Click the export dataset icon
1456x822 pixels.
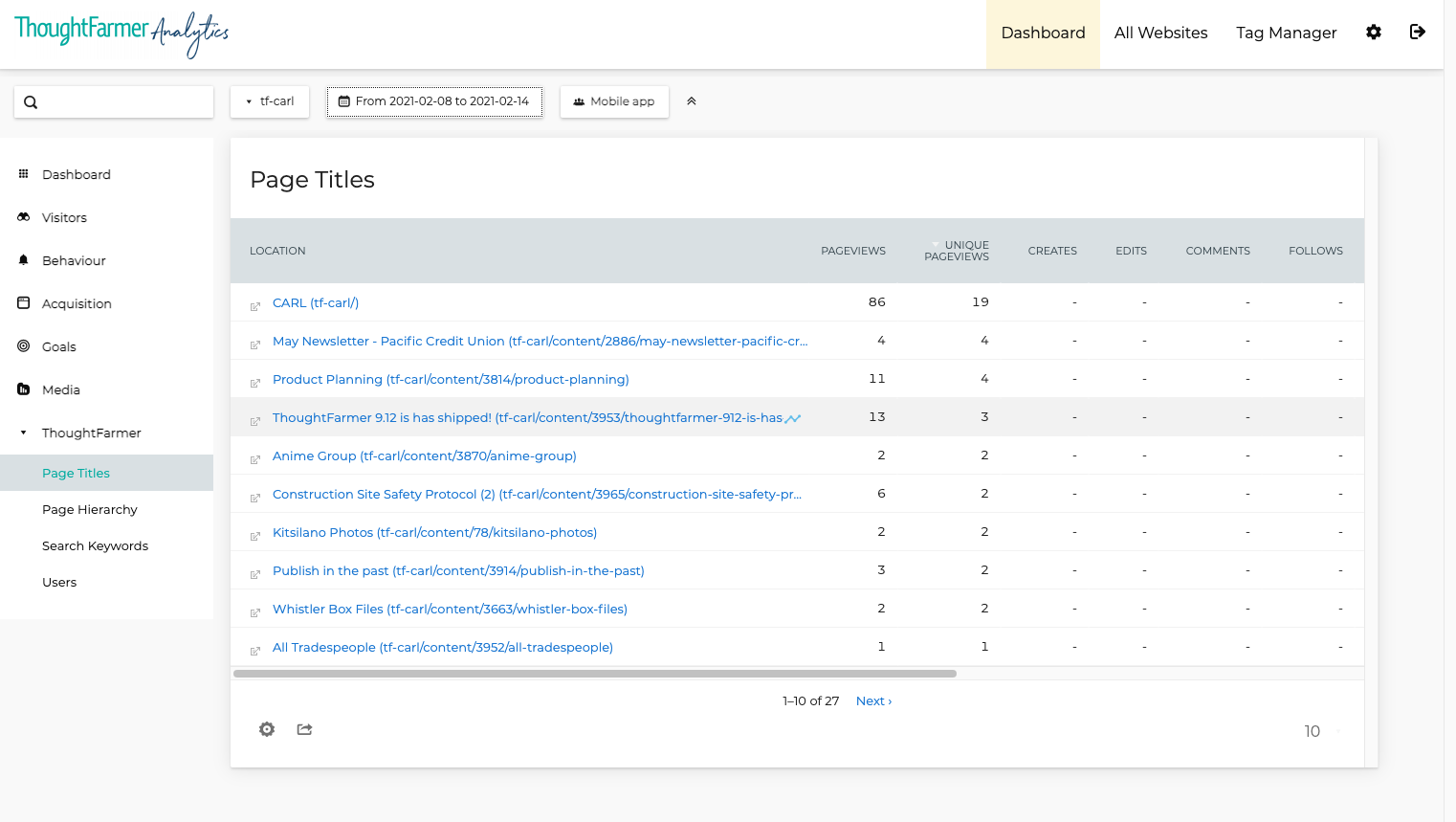pos(304,729)
